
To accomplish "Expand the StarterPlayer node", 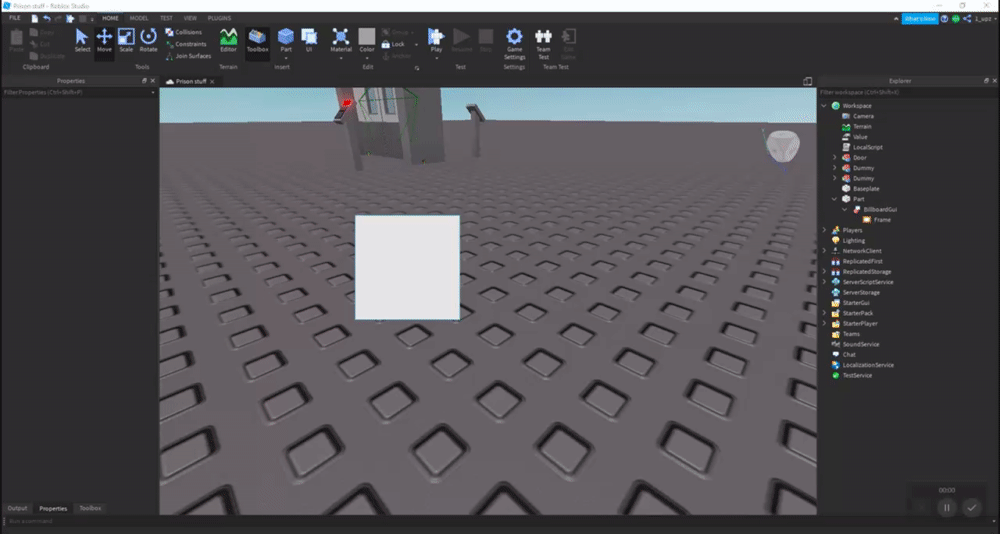I will pos(824,323).
